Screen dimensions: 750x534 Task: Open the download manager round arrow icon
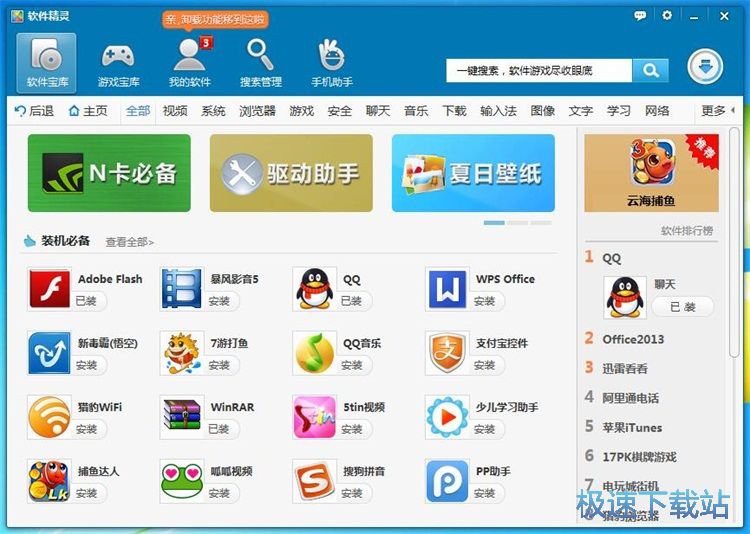coord(705,67)
